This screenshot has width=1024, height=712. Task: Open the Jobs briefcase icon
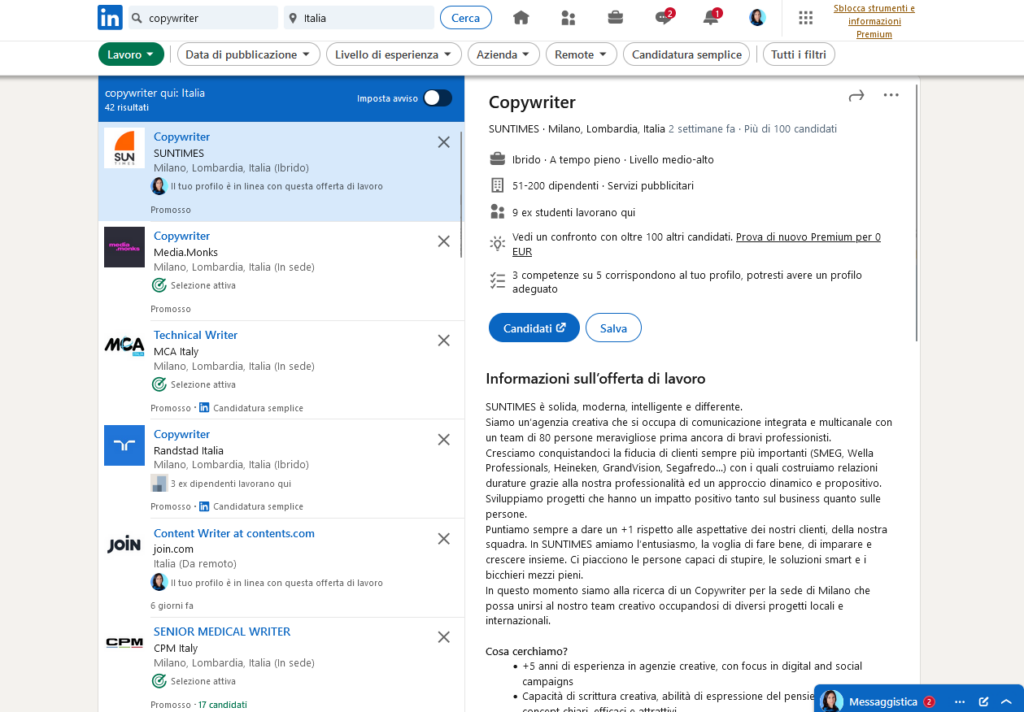coord(615,18)
